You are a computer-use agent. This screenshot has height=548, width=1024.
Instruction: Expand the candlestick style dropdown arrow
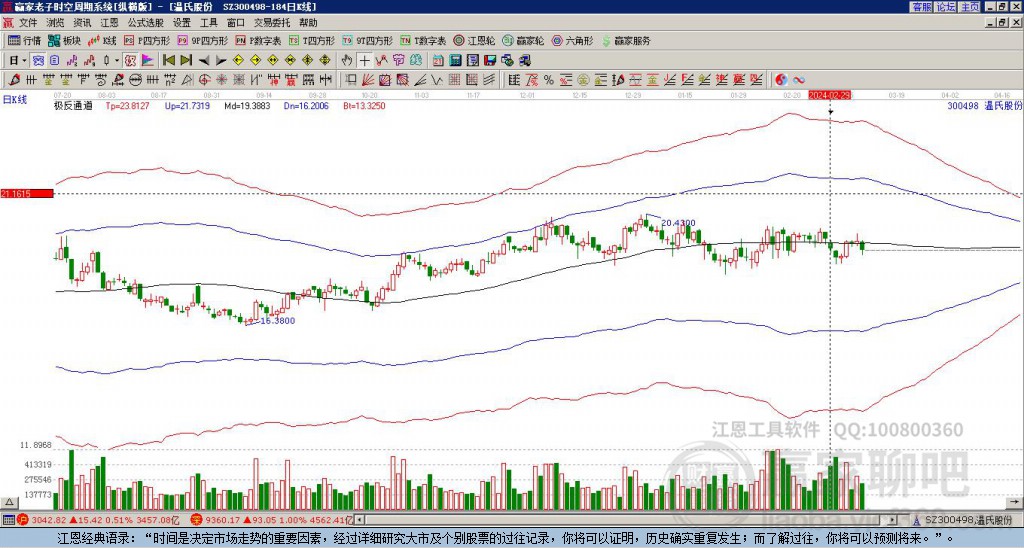pyautogui.click(x=117, y=60)
